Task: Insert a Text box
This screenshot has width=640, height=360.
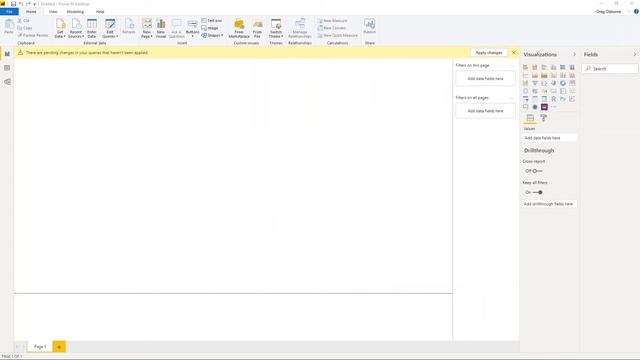Action: coord(212,20)
